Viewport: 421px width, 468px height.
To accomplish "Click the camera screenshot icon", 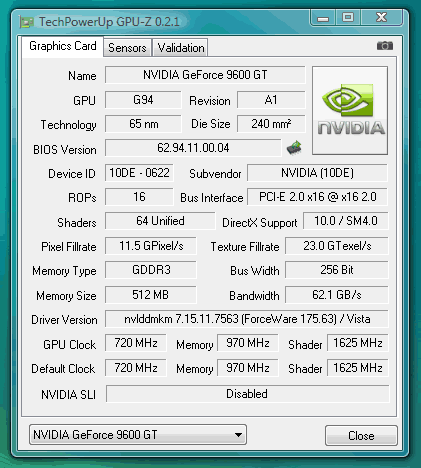I will pos(385,46).
